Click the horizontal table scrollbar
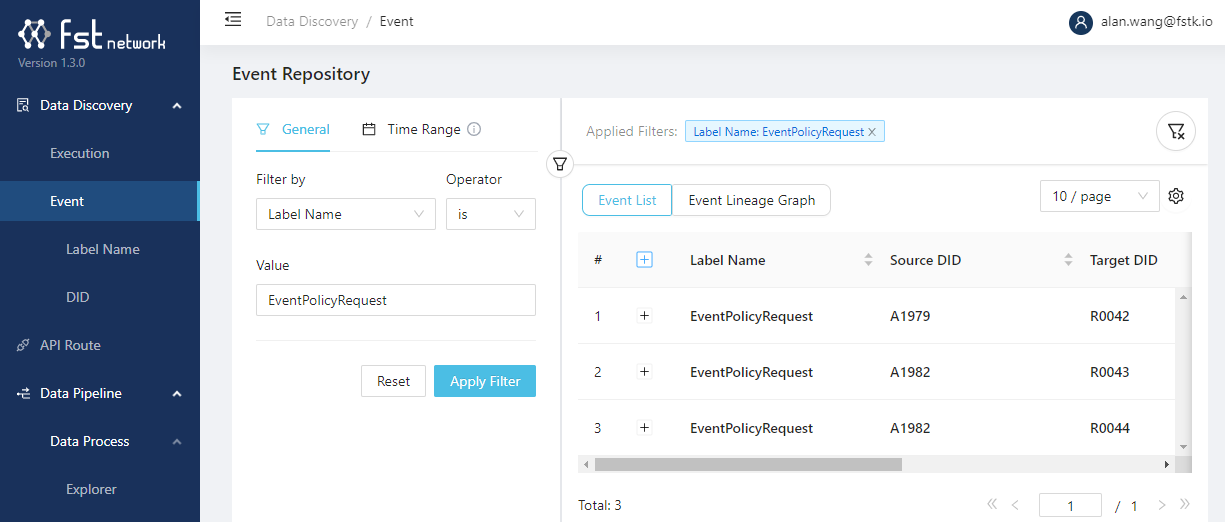The width and height of the screenshot is (1225, 522). click(748, 465)
